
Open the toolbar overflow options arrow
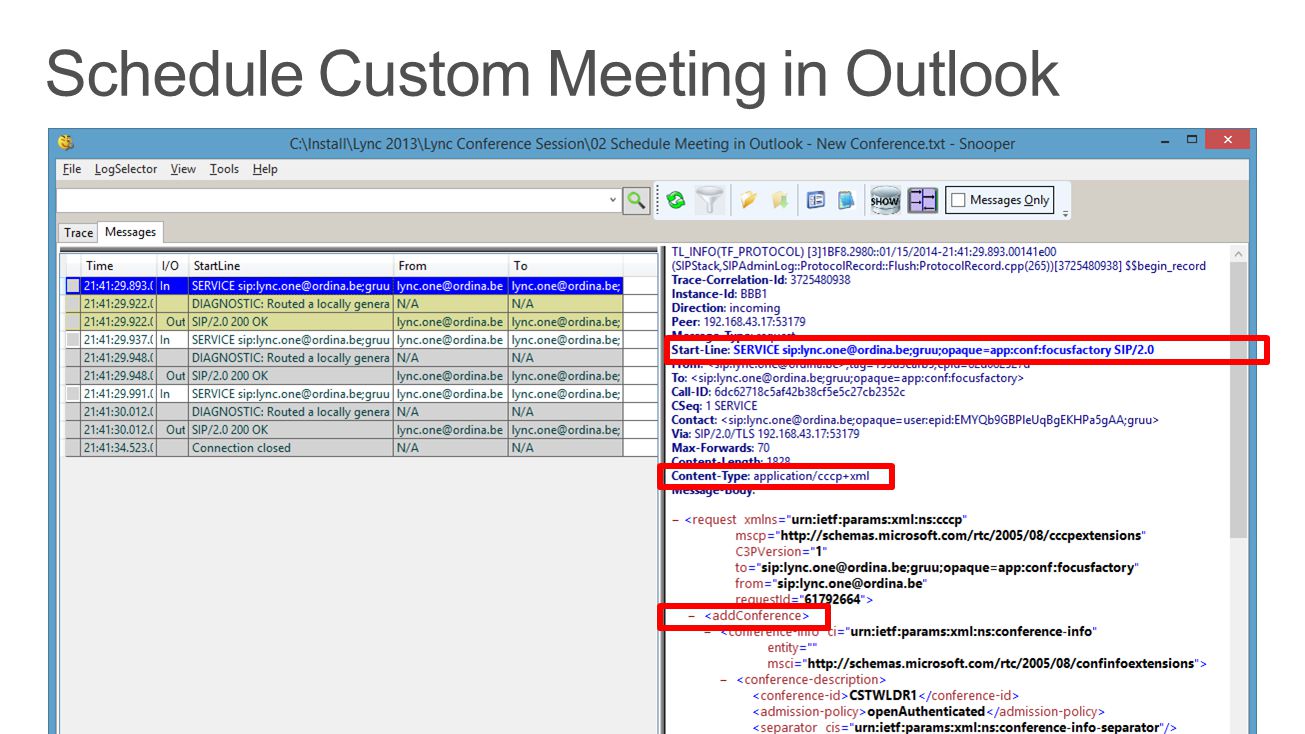(x=1065, y=213)
